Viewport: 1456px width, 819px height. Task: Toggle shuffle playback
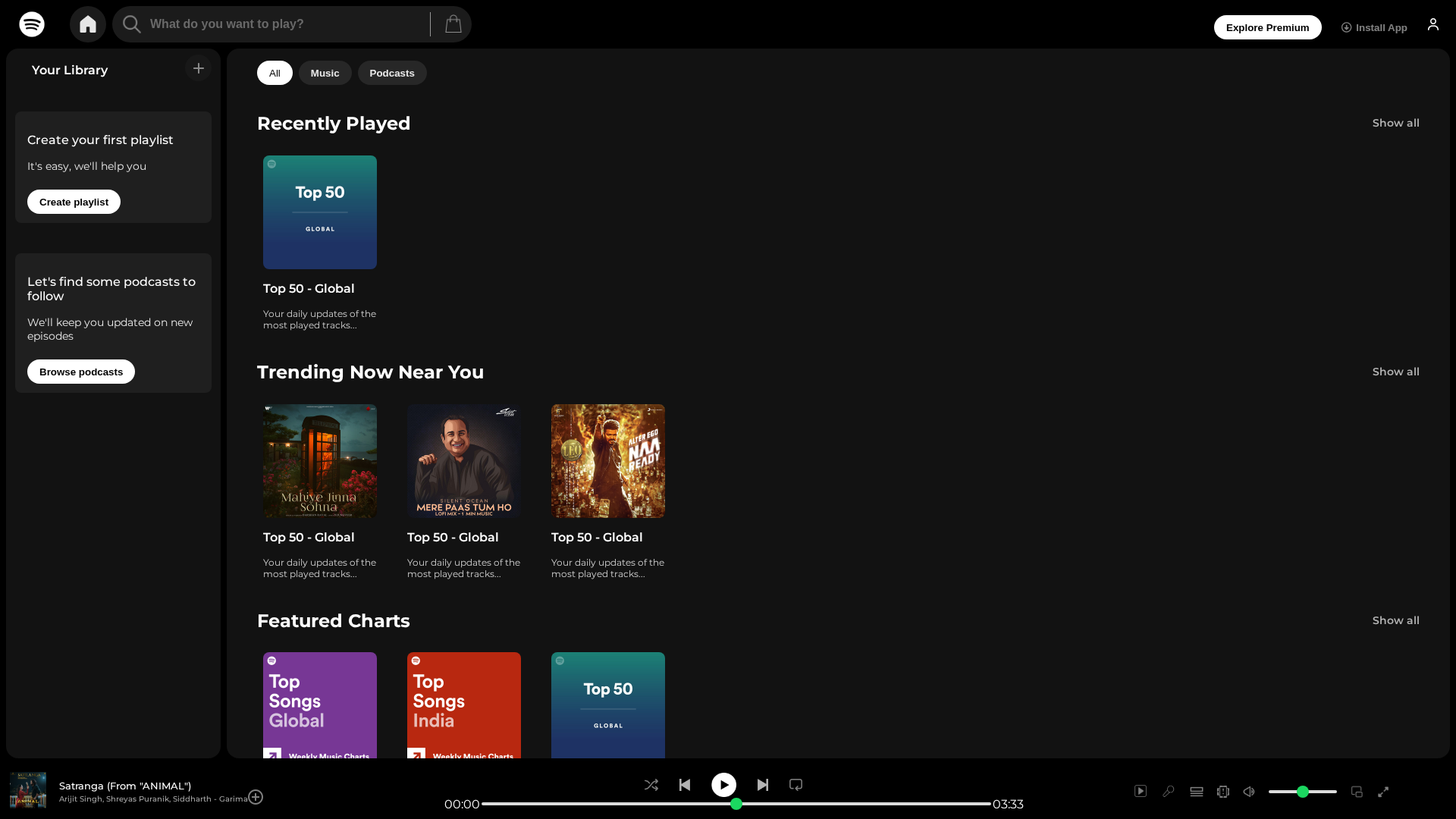coord(651,785)
